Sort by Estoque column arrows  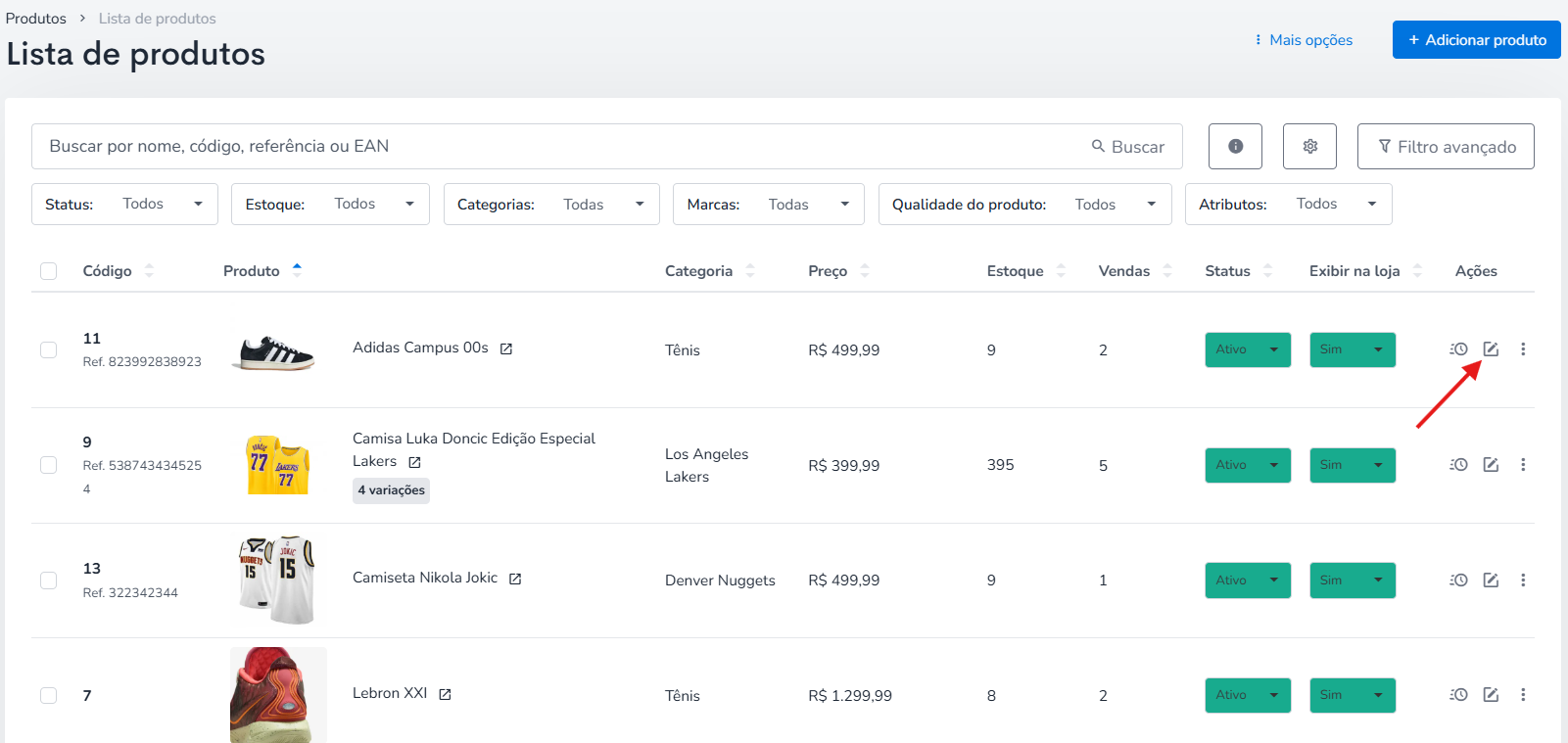coord(1061,271)
